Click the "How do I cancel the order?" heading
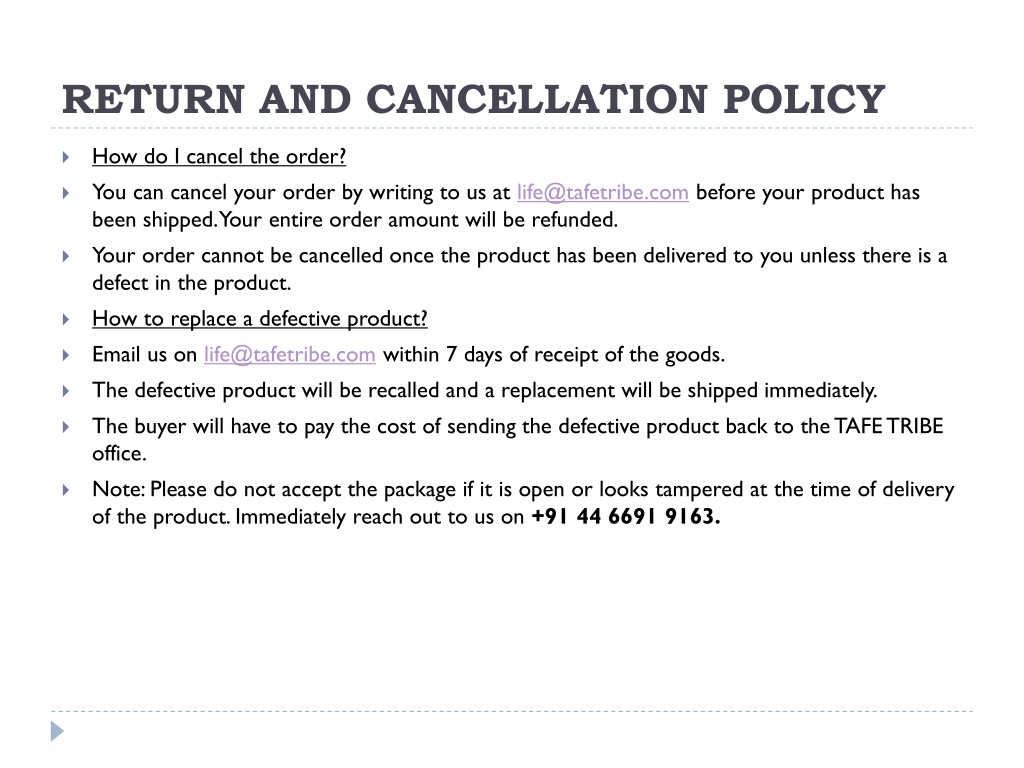 (219, 156)
